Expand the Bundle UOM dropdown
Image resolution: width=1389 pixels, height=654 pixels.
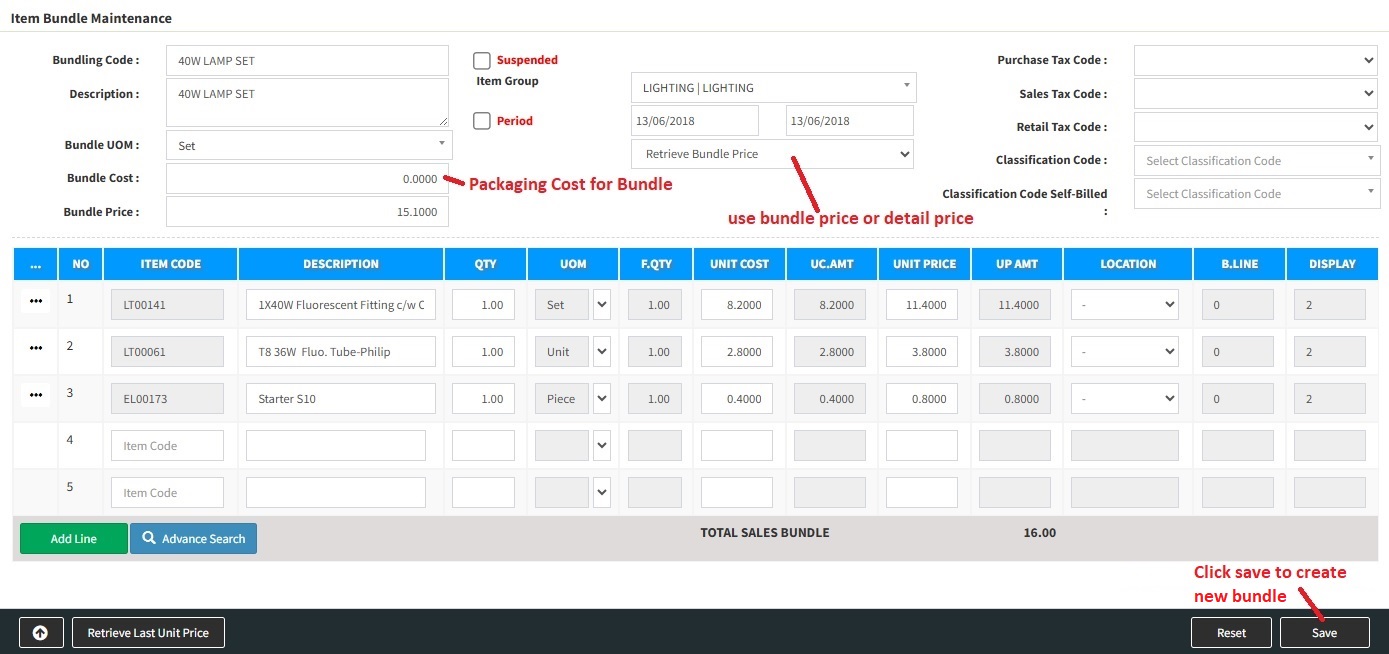(x=309, y=145)
